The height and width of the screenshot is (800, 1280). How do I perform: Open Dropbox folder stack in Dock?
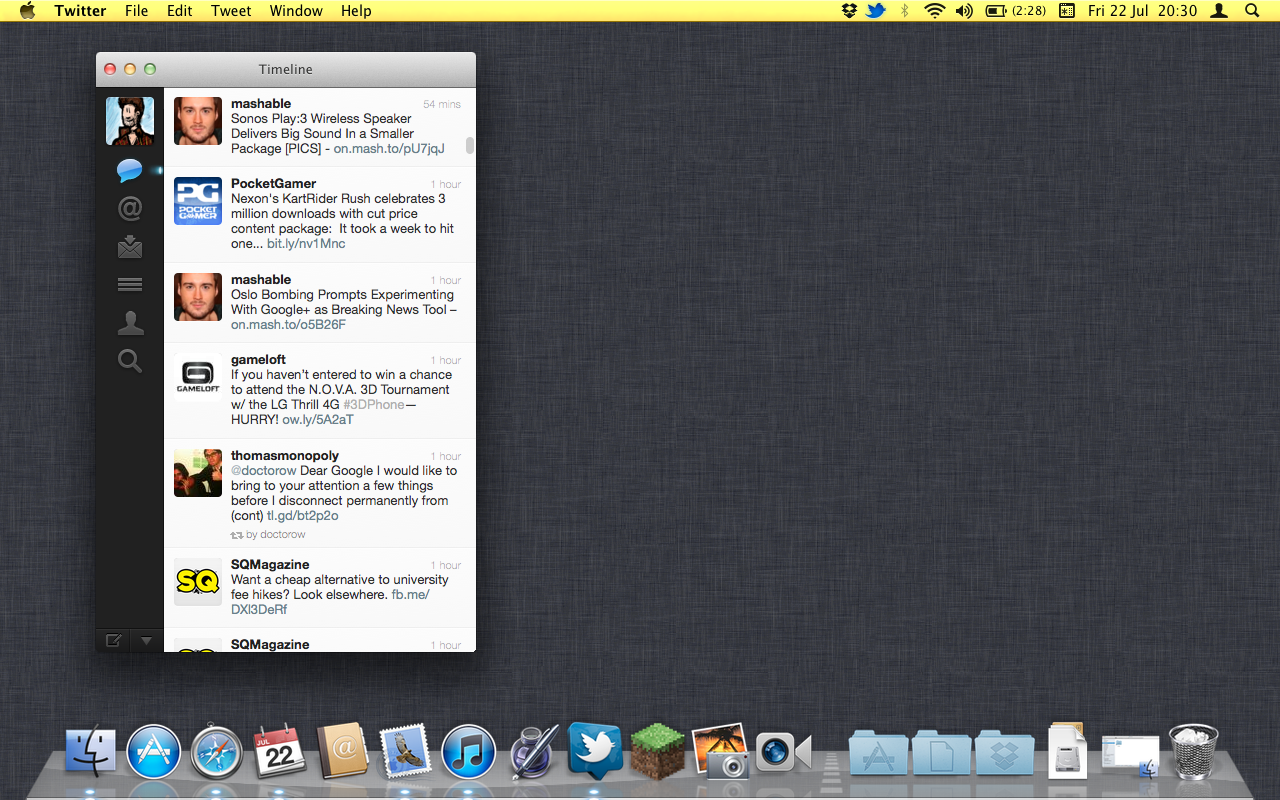pyautogui.click(x=1005, y=754)
